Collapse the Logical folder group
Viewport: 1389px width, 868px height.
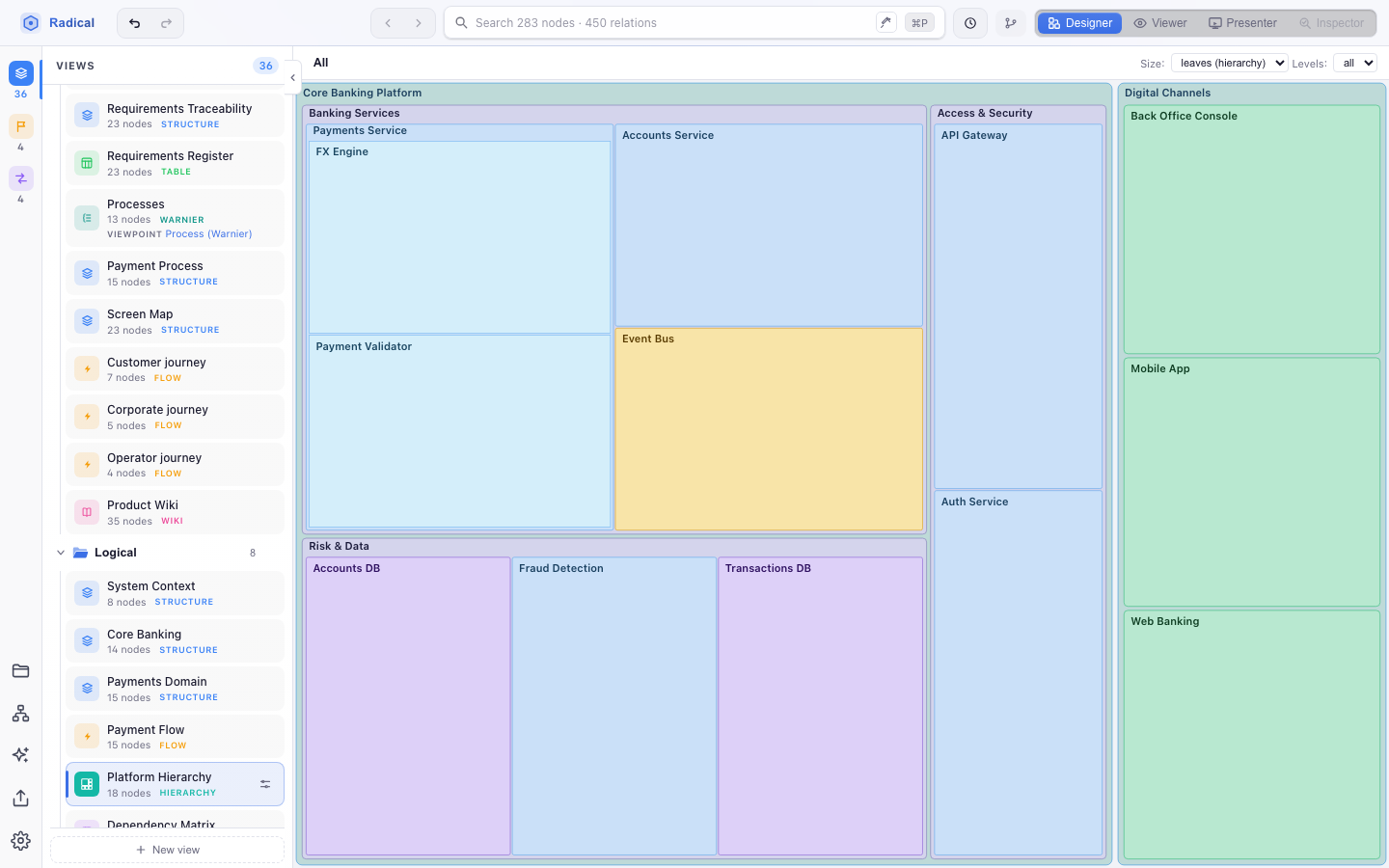pos(61,553)
